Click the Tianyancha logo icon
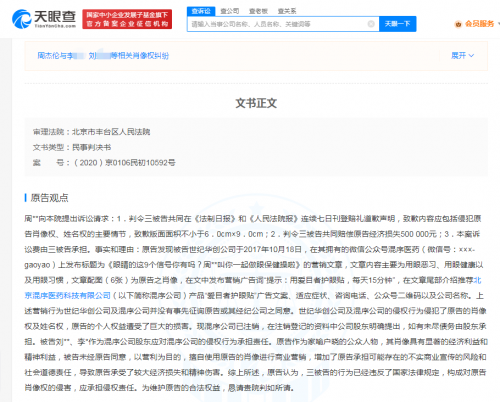Screen dimensions: 500x402 point(21,19)
